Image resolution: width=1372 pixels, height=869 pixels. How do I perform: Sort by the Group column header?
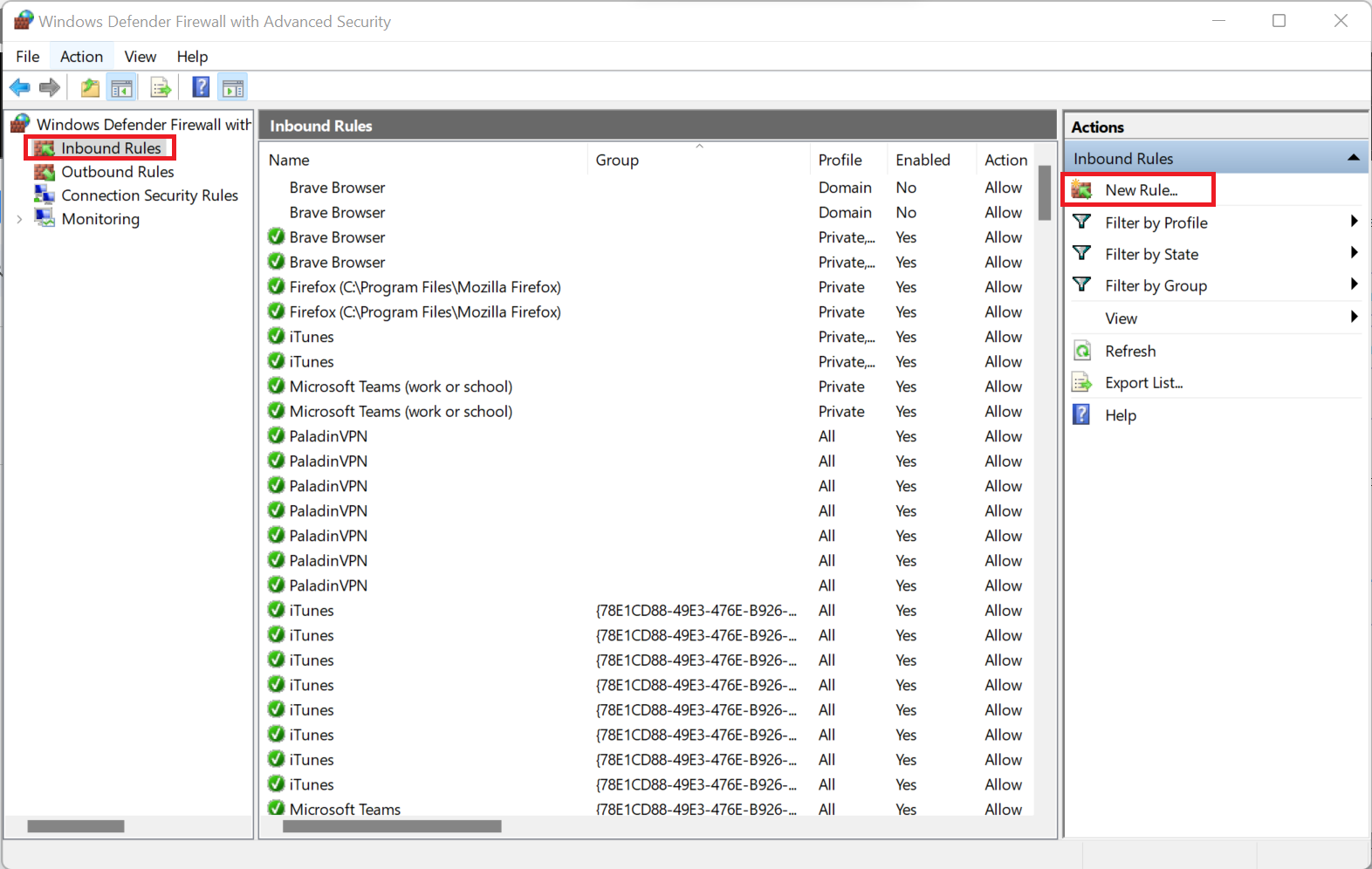click(x=699, y=160)
